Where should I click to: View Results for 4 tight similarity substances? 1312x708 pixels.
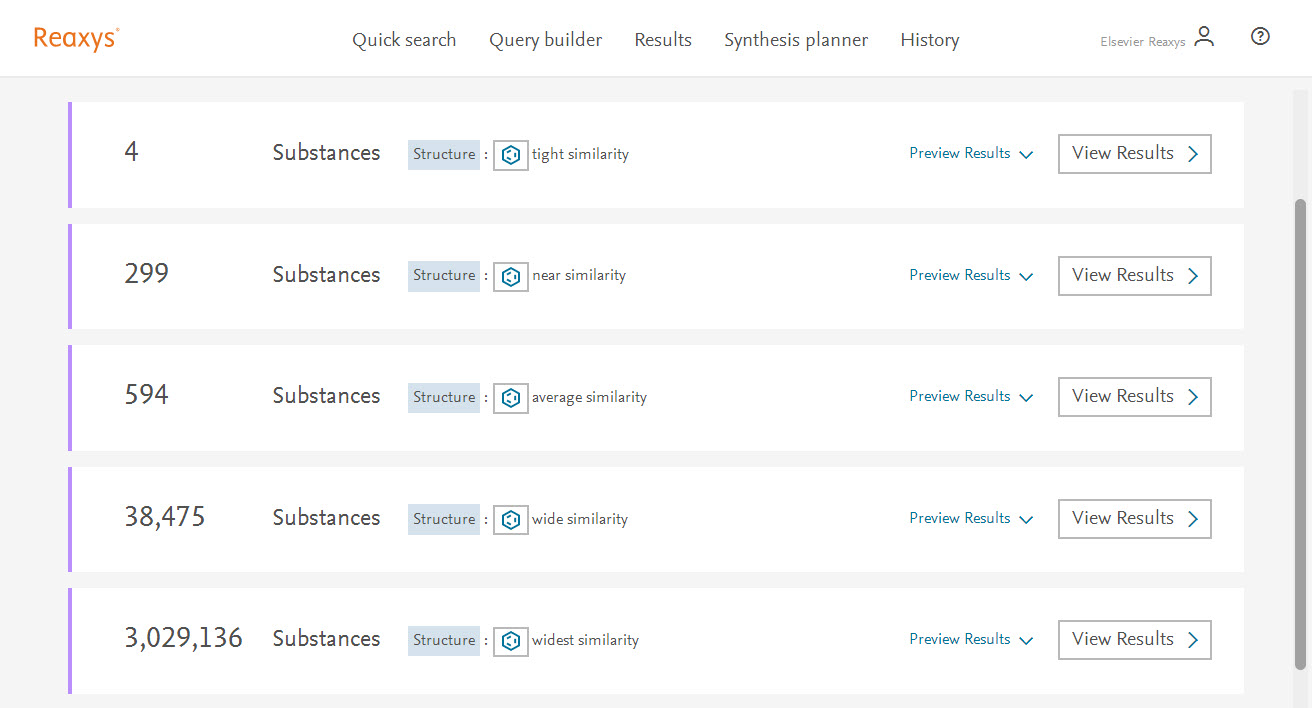(1134, 154)
